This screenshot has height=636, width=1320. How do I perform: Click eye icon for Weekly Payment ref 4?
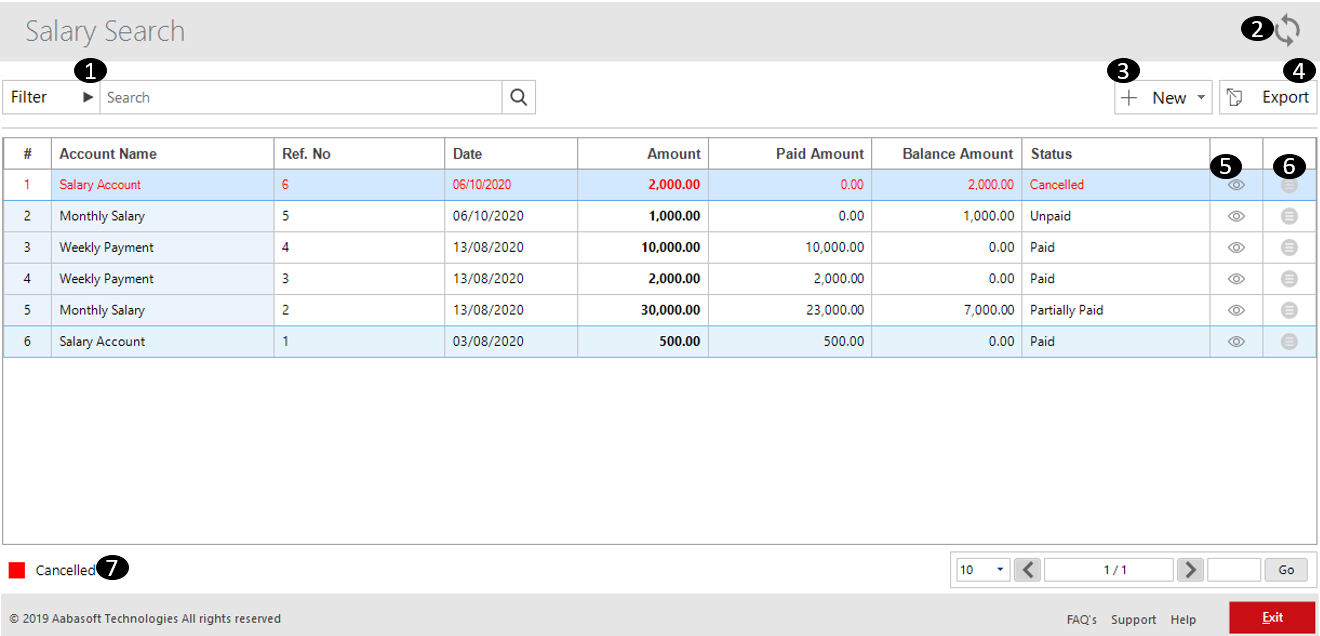[x=1236, y=247]
